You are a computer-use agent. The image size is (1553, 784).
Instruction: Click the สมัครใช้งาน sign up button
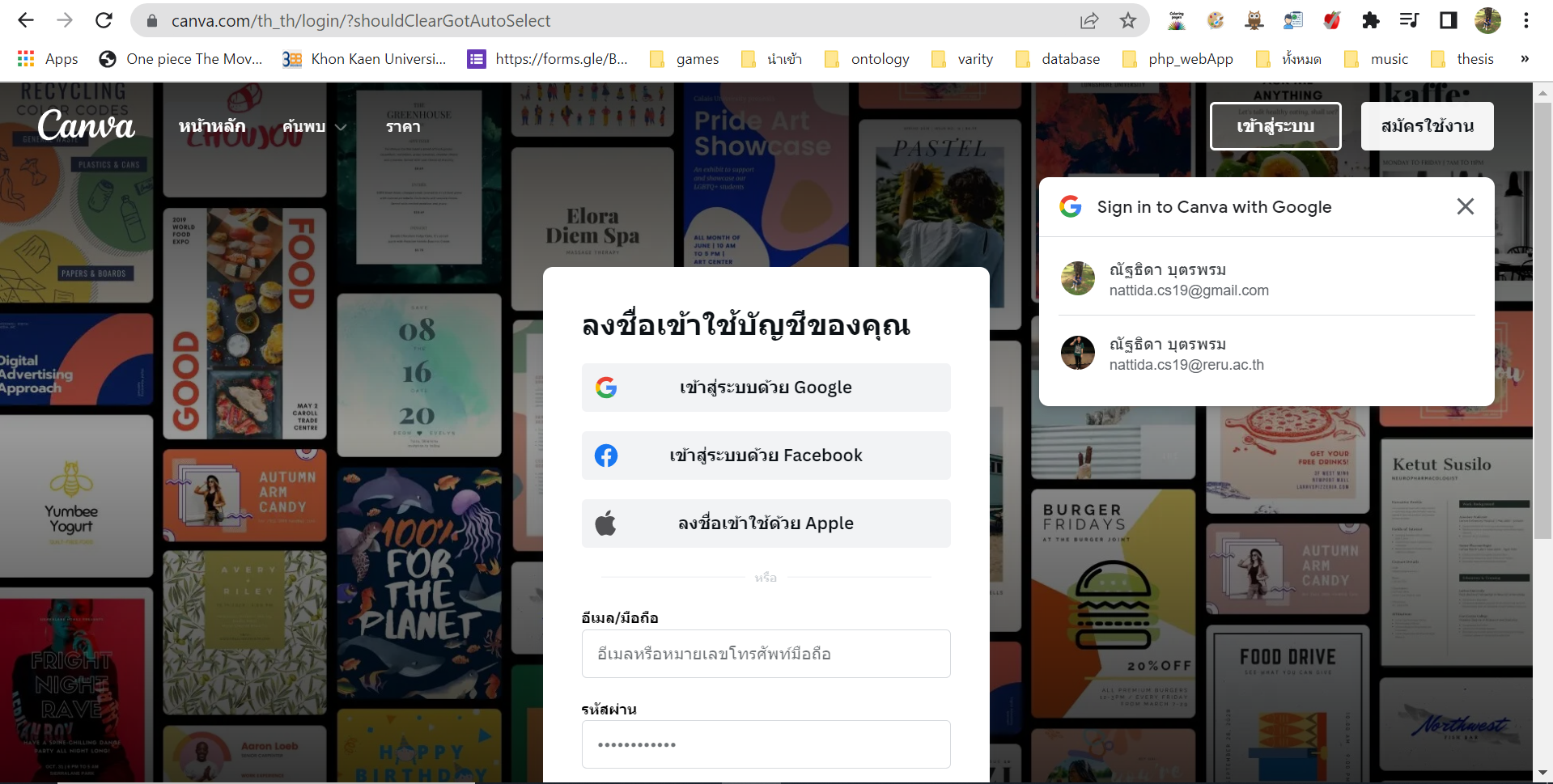1428,126
